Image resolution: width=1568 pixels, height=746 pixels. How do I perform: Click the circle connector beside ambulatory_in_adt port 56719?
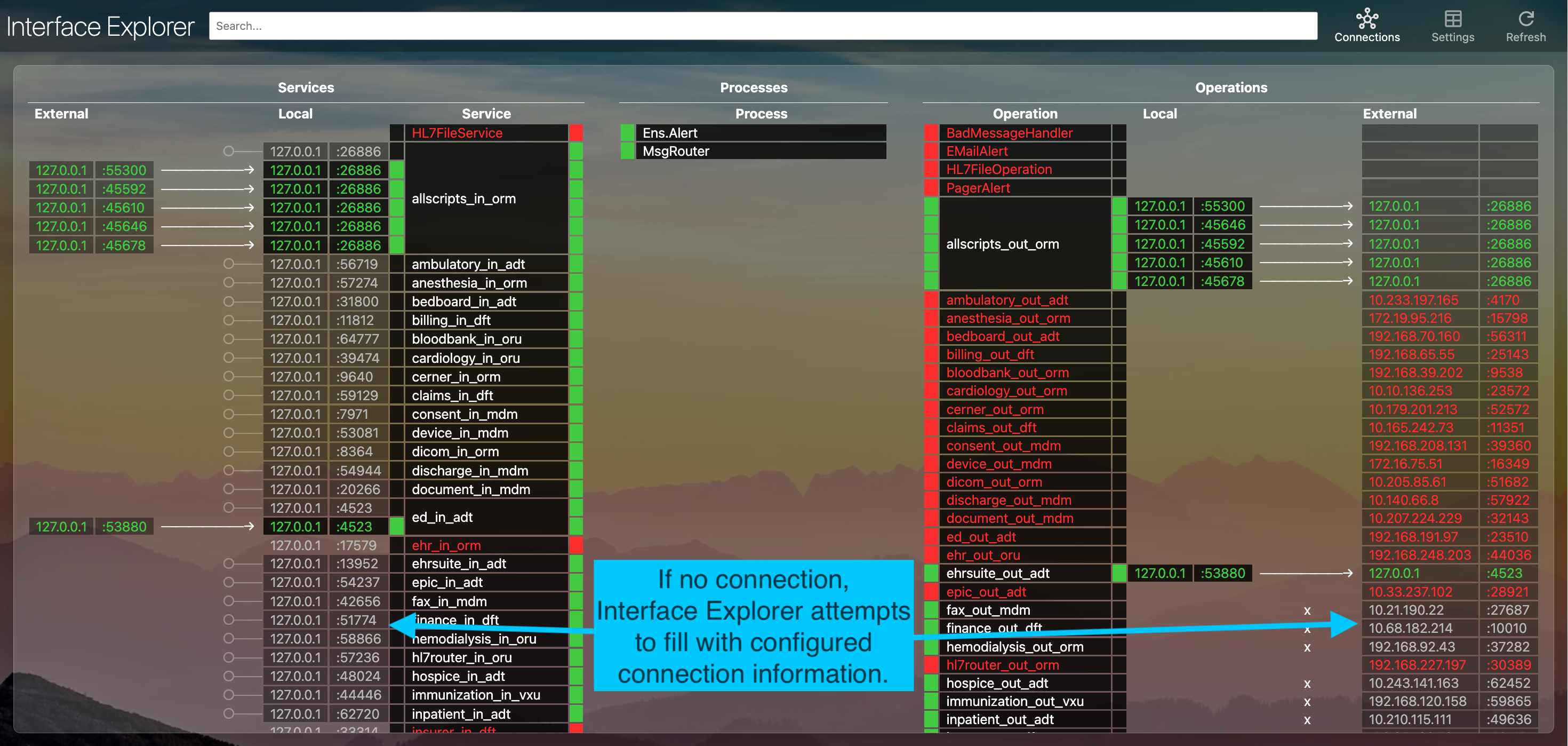coord(228,264)
